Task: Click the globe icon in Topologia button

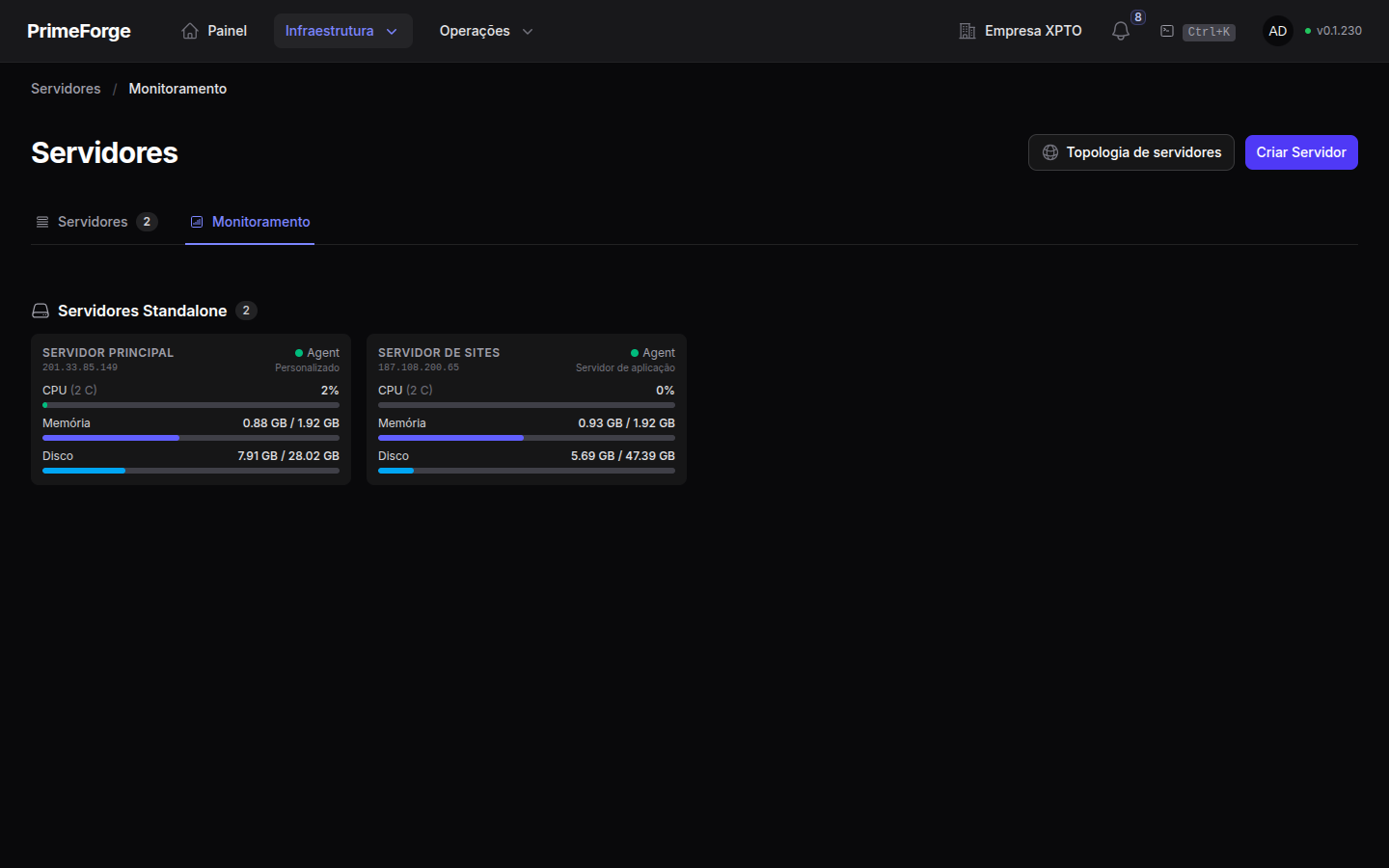Action: 1050,152
